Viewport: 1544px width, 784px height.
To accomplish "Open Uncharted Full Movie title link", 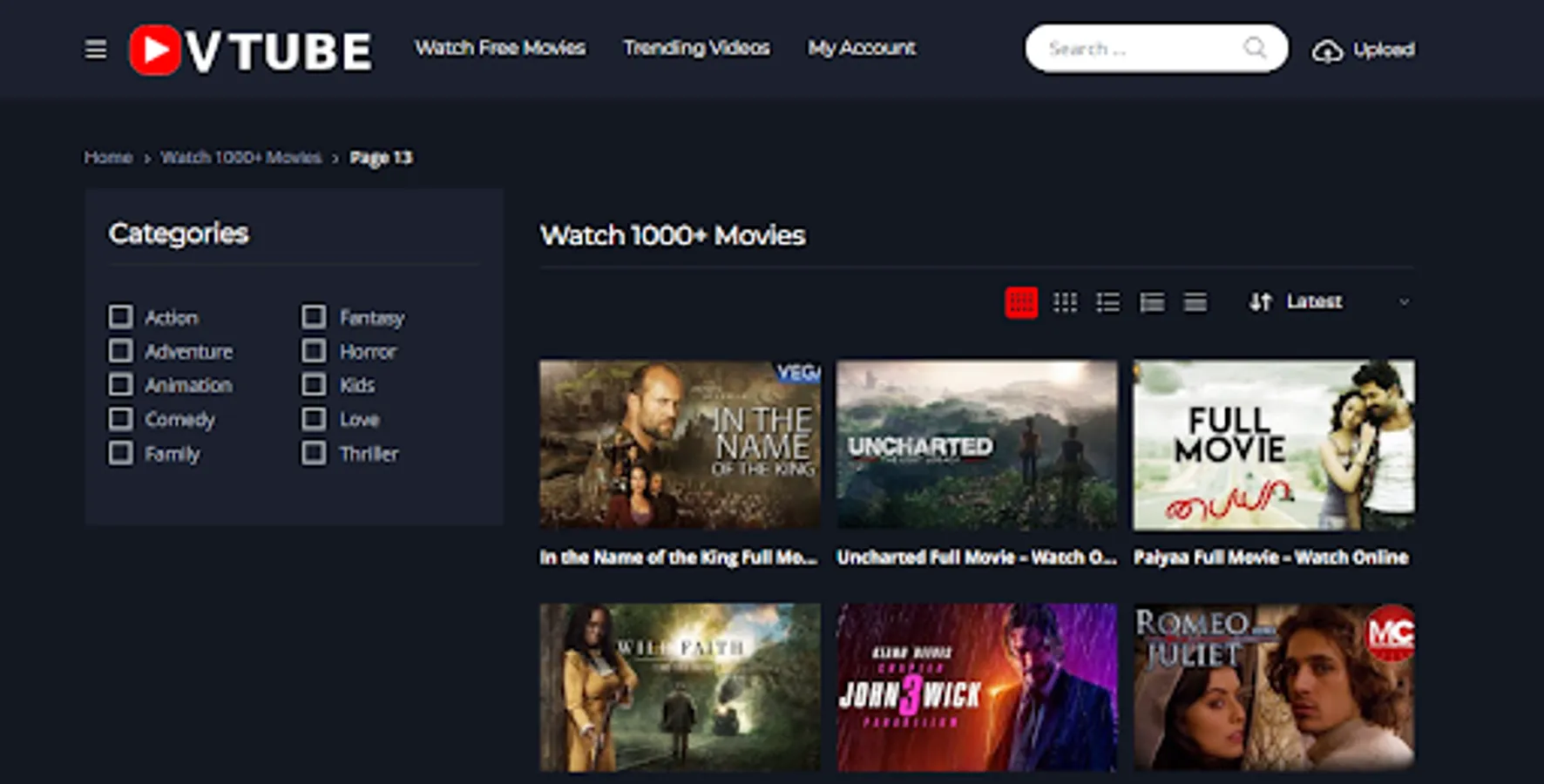I will pyautogui.click(x=977, y=558).
